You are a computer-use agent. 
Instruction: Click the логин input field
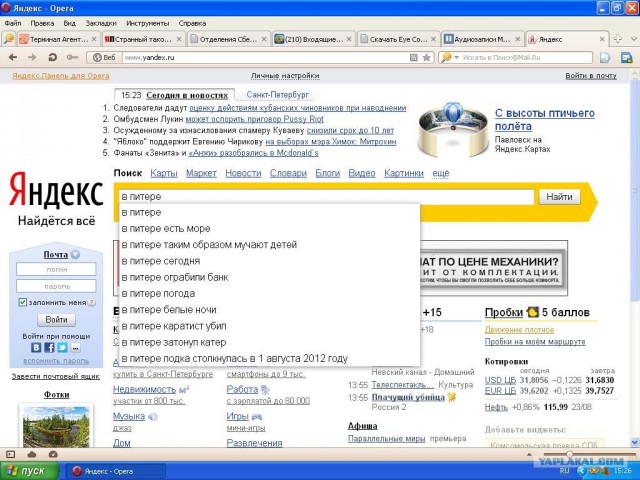point(56,269)
